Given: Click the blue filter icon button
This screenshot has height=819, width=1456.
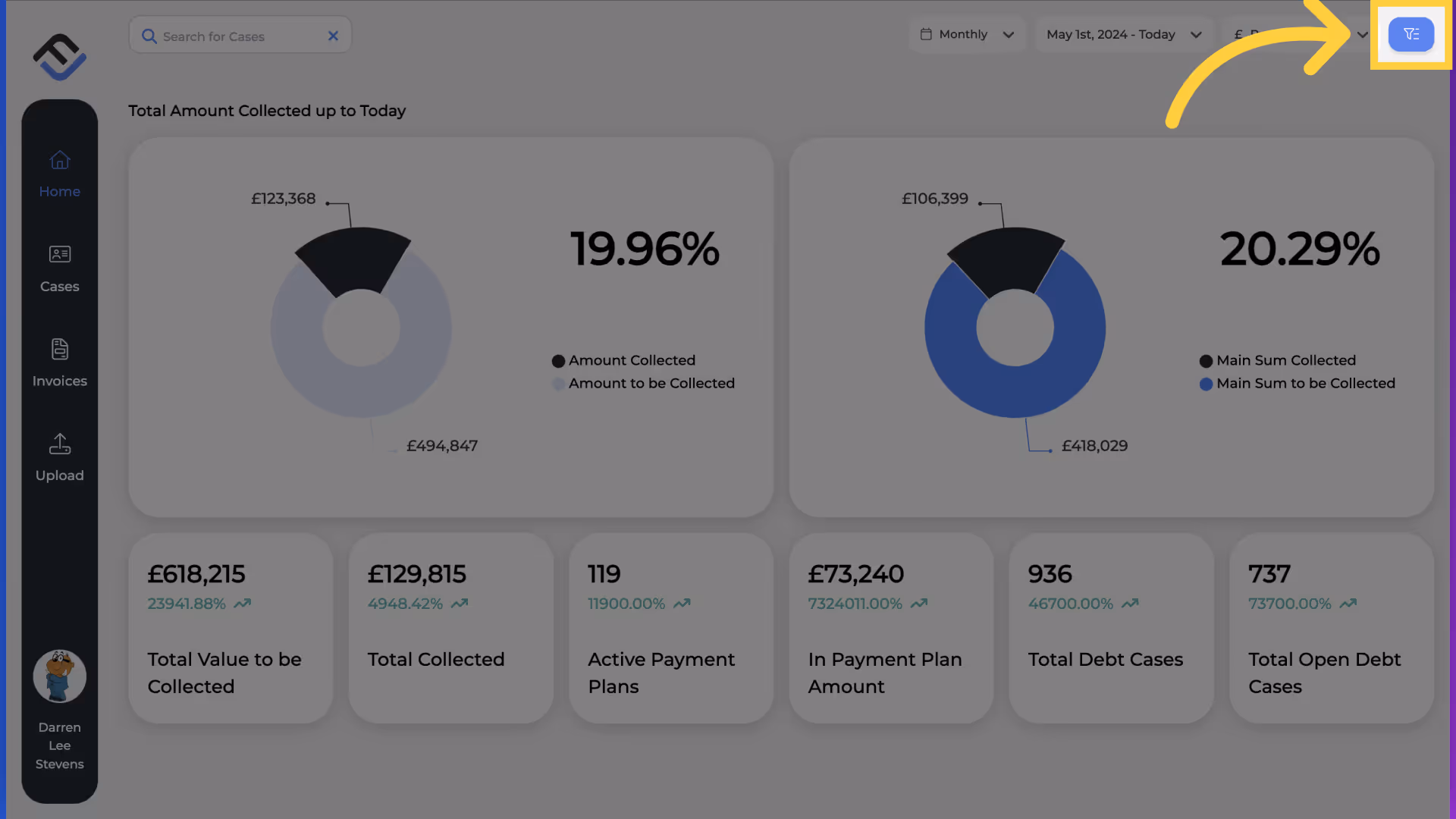Looking at the screenshot, I should (1410, 35).
